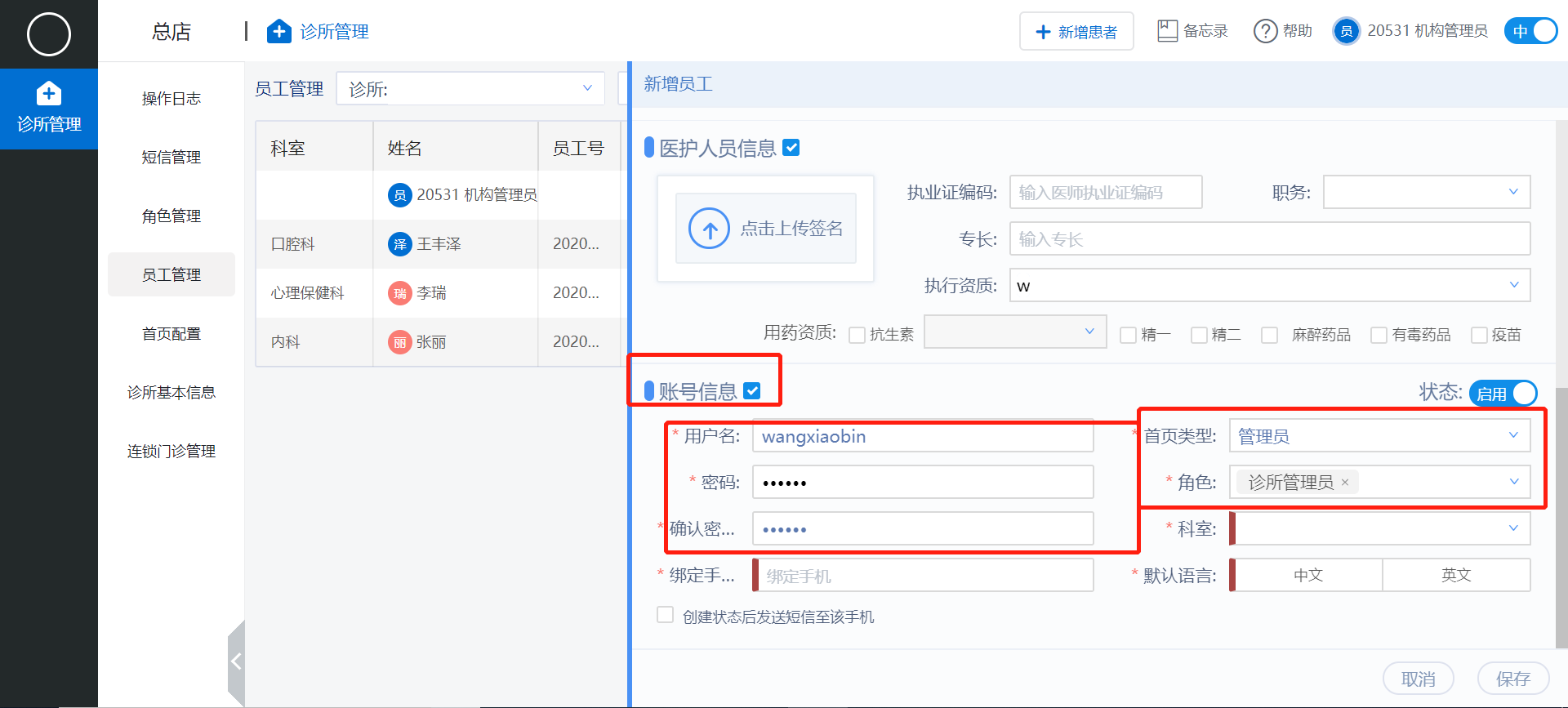
Task: Click the 备忘录 memo icon
Action: [1168, 31]
